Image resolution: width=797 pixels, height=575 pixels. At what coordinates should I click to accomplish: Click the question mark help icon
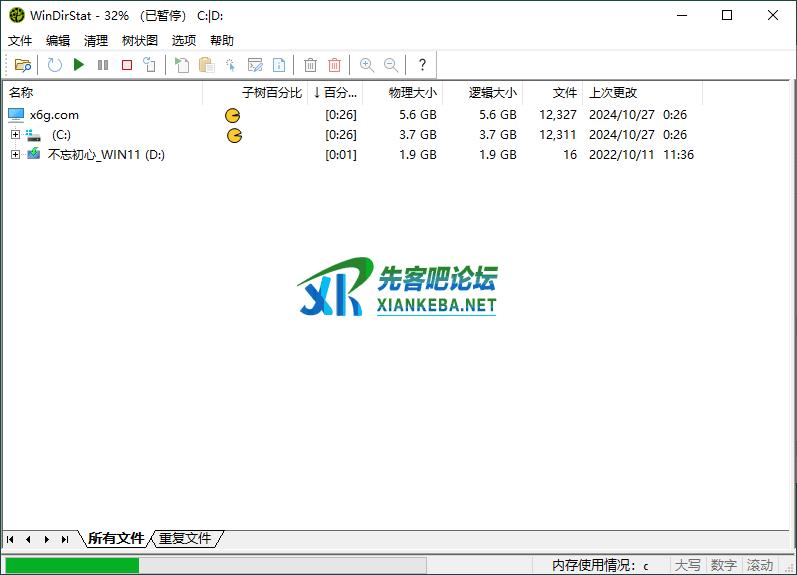(422, 65)
